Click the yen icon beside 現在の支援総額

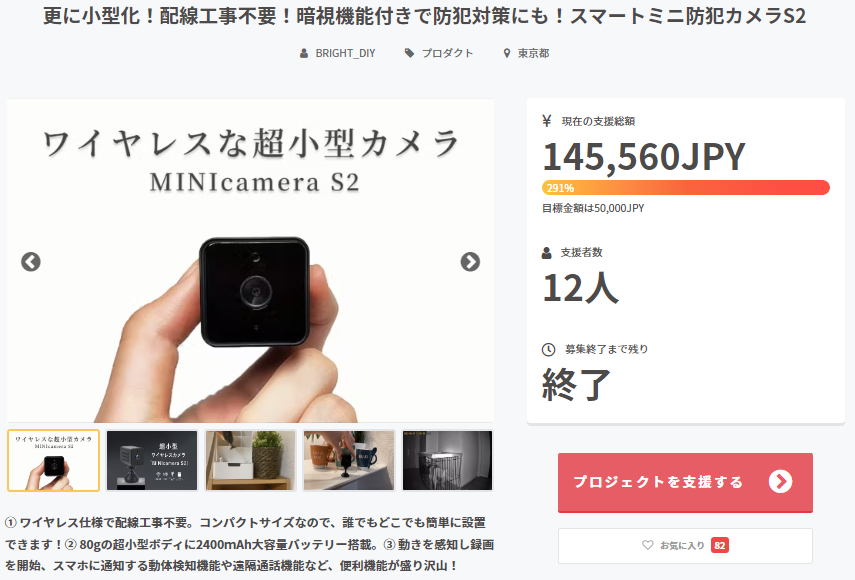pos(547,121)
